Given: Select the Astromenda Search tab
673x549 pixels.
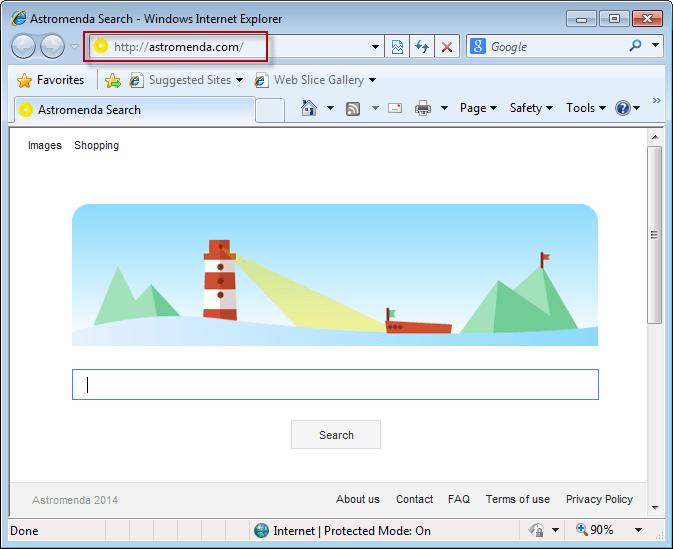Looking at the screenshot, I should tap(135, 110).
